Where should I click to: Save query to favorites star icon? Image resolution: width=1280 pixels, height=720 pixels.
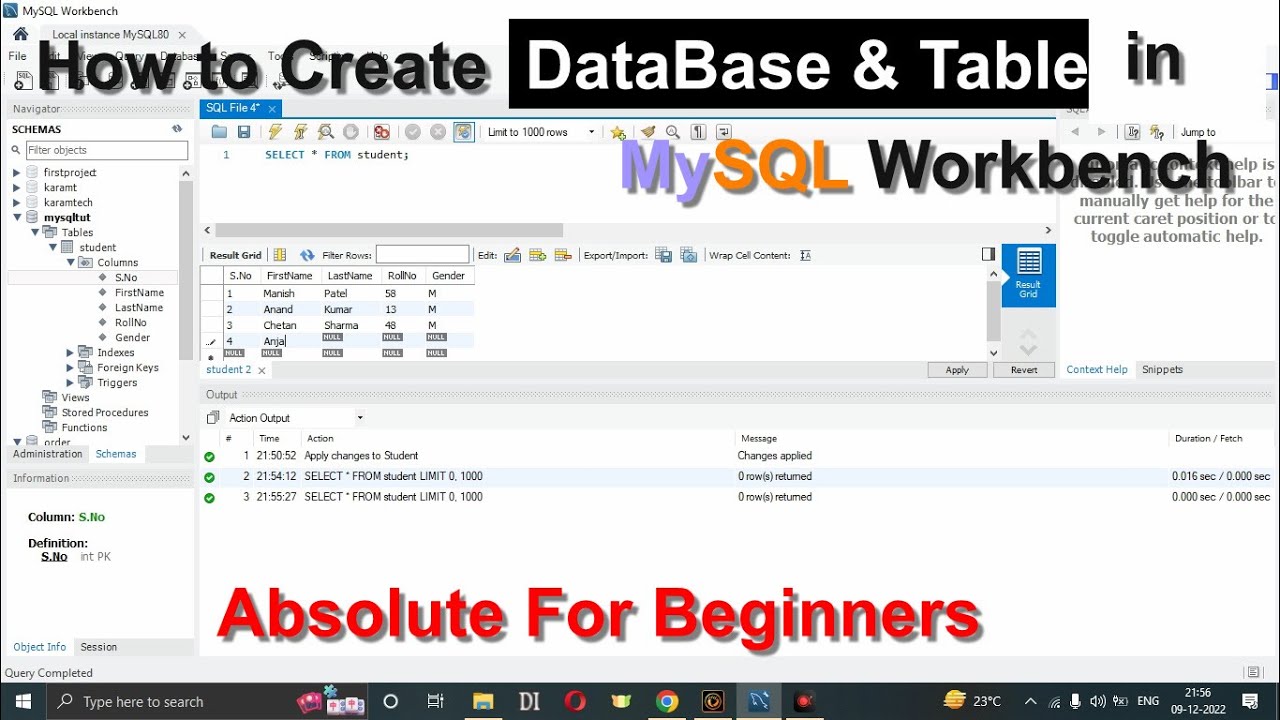click(618, 132)
